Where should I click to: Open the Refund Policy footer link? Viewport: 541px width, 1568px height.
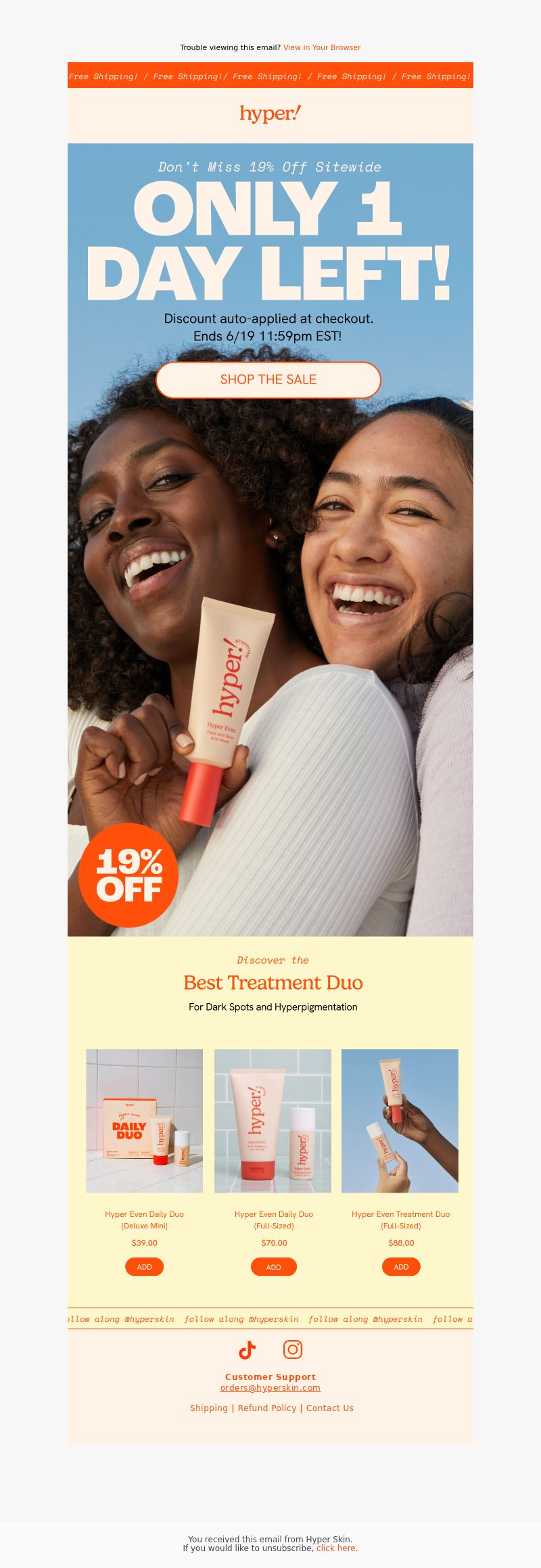267,1408
